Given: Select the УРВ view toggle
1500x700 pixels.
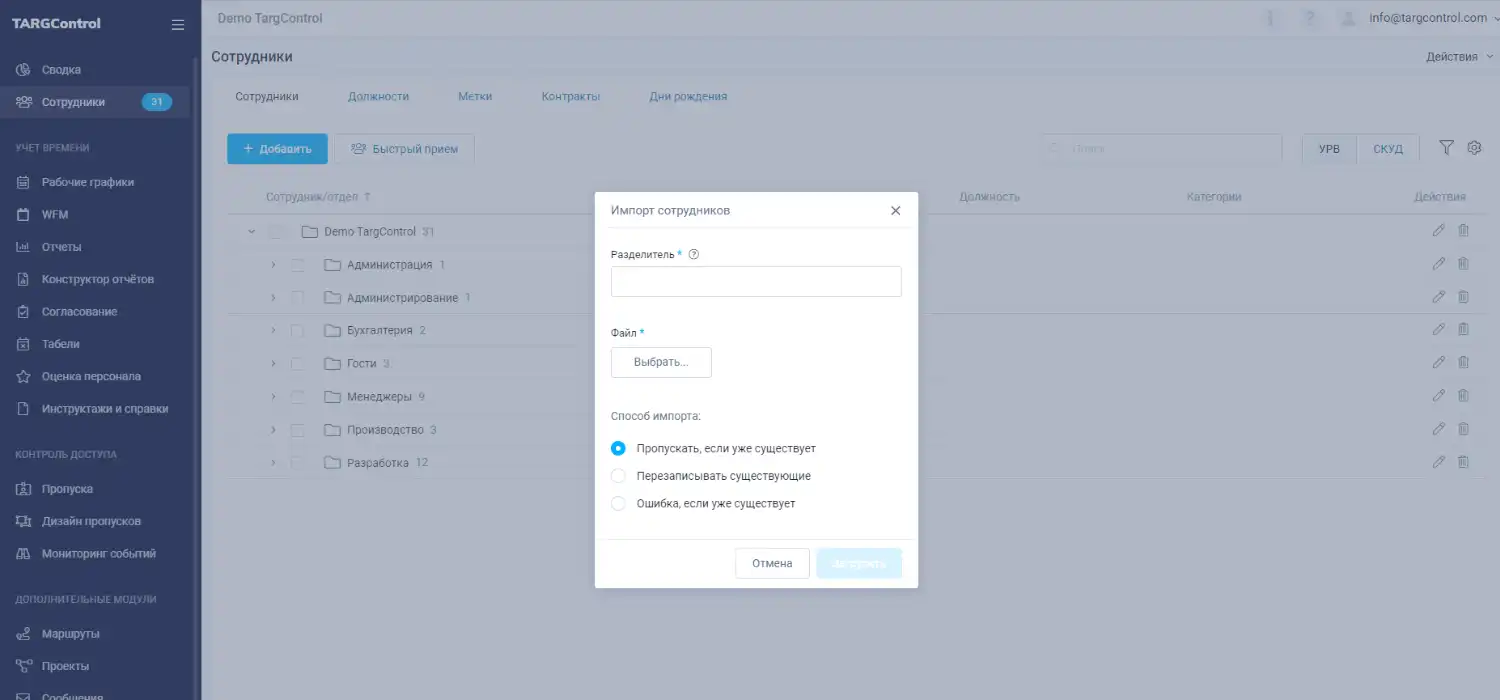Looking at the screenshot, I should point(1329,149).
